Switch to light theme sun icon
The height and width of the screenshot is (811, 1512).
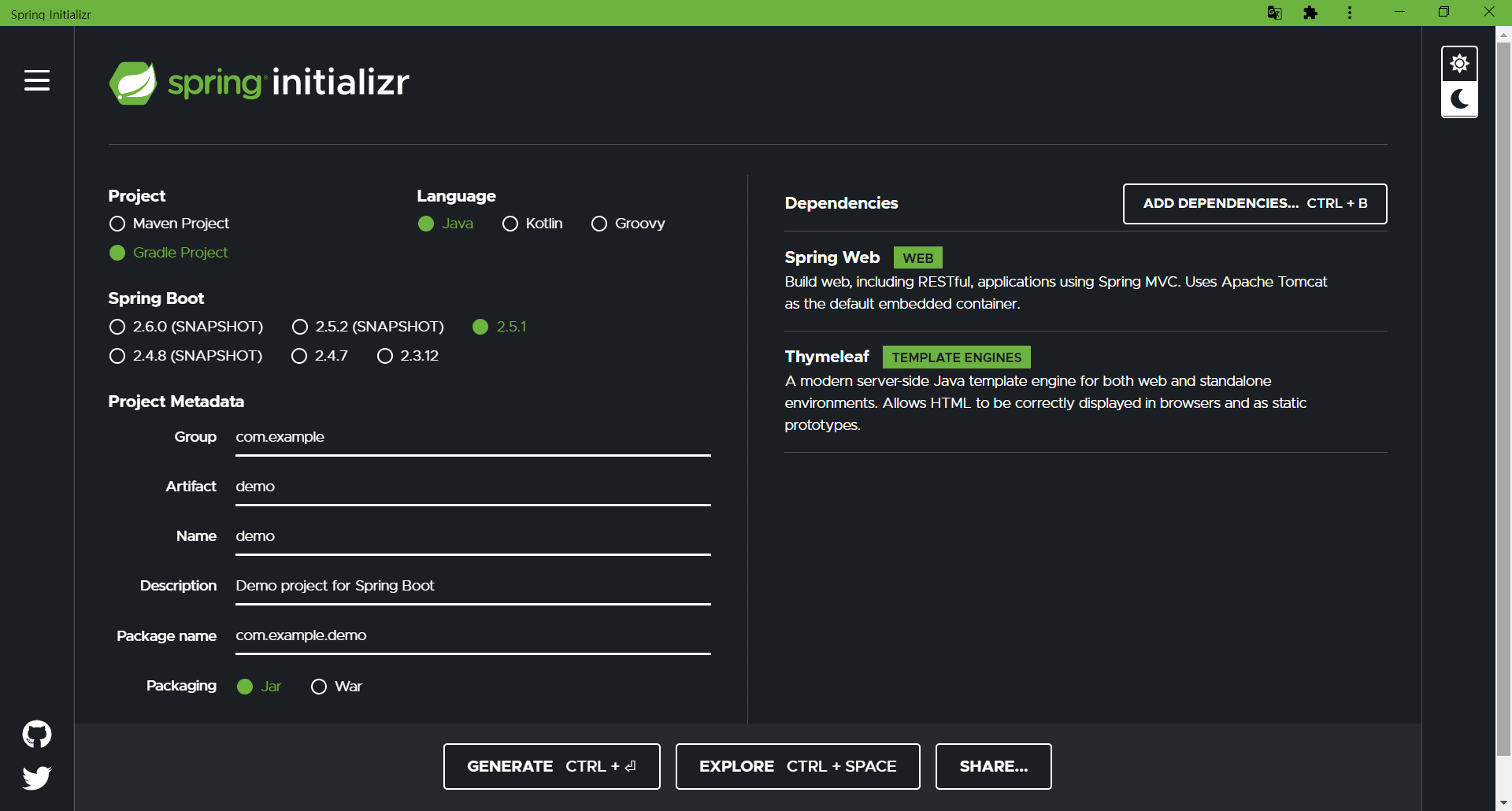coord(1459,64)
